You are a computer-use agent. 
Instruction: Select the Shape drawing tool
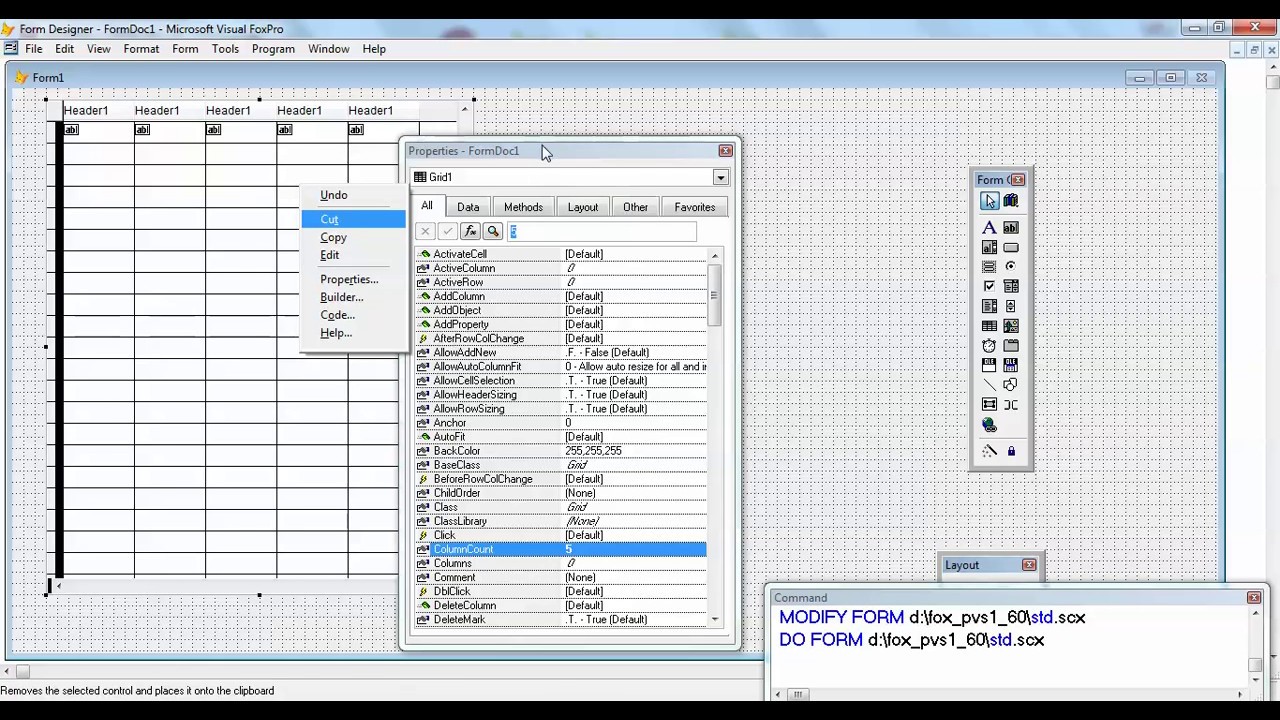point(1011,385)
